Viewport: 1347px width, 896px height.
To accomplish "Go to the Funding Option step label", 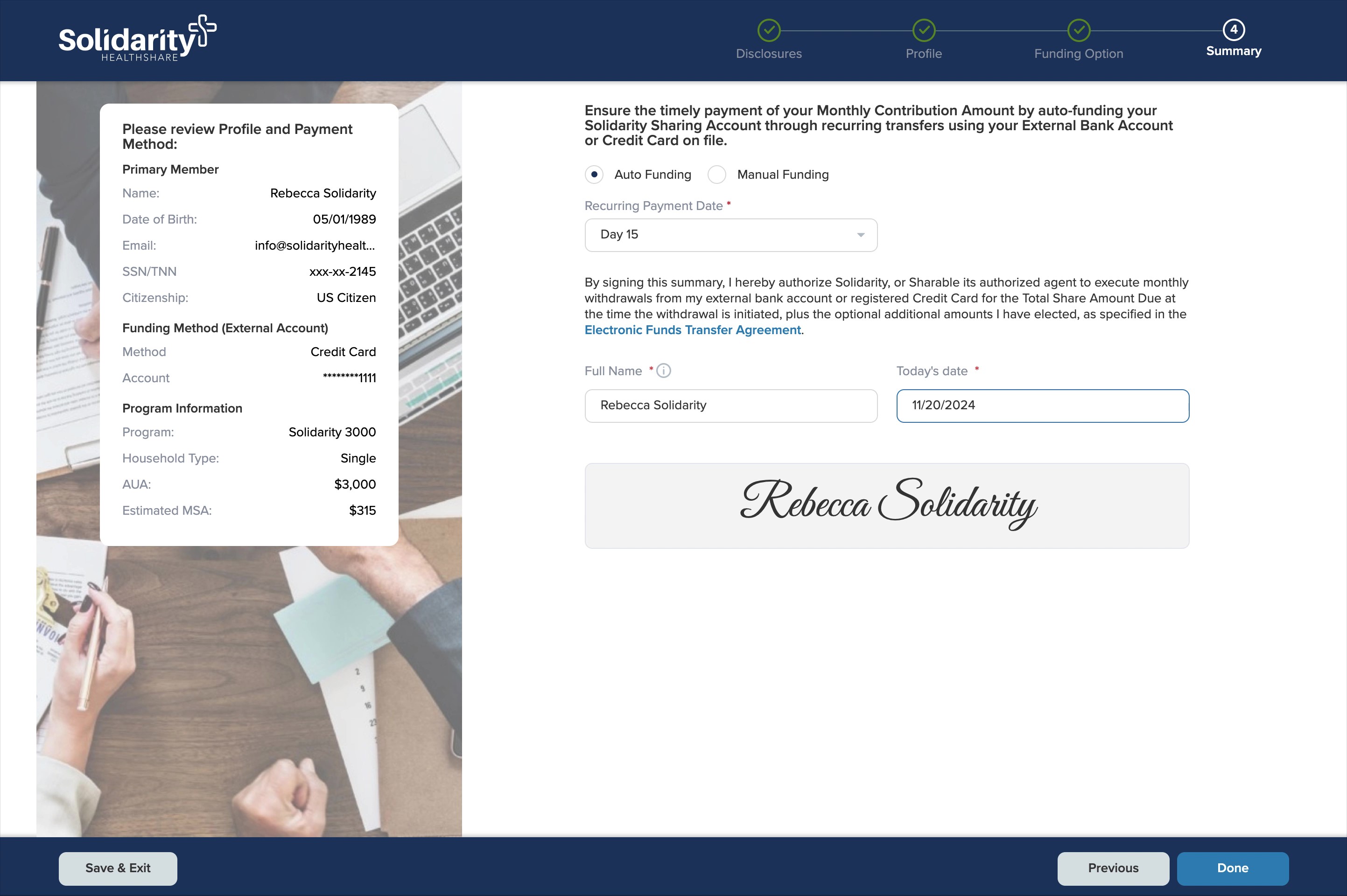I will [1079, 54].
